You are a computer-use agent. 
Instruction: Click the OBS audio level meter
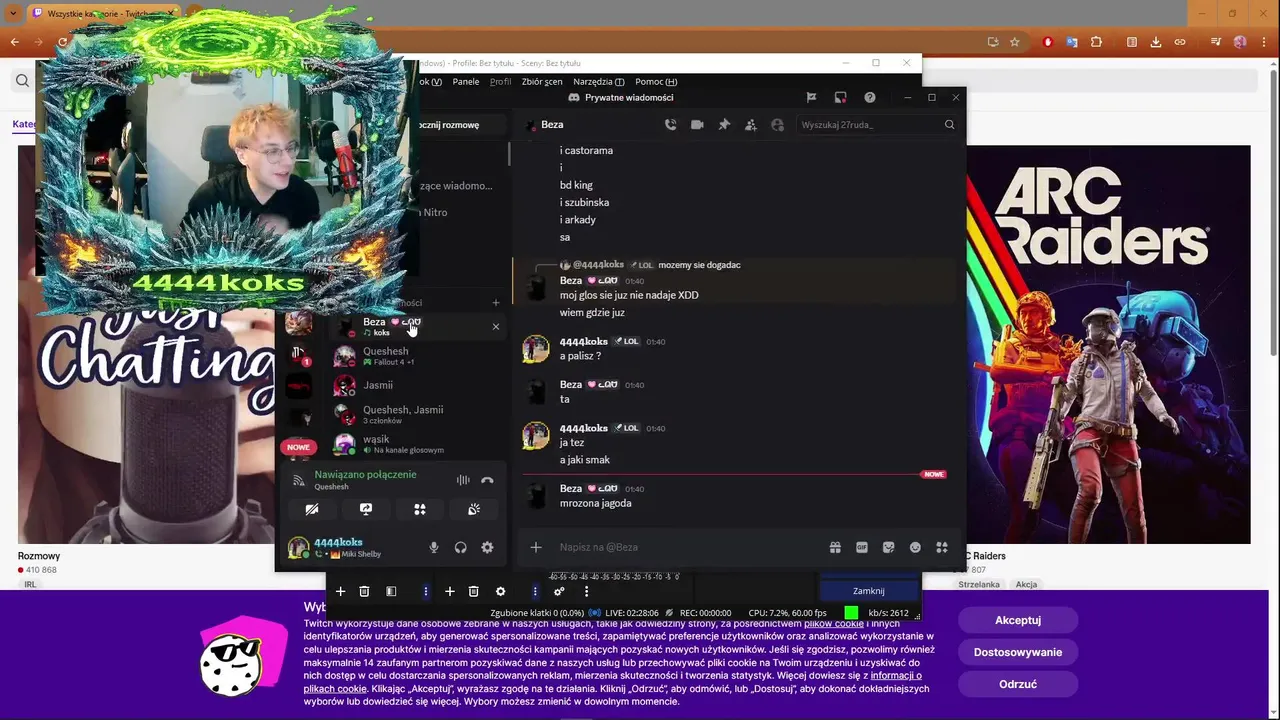[614, 577]
